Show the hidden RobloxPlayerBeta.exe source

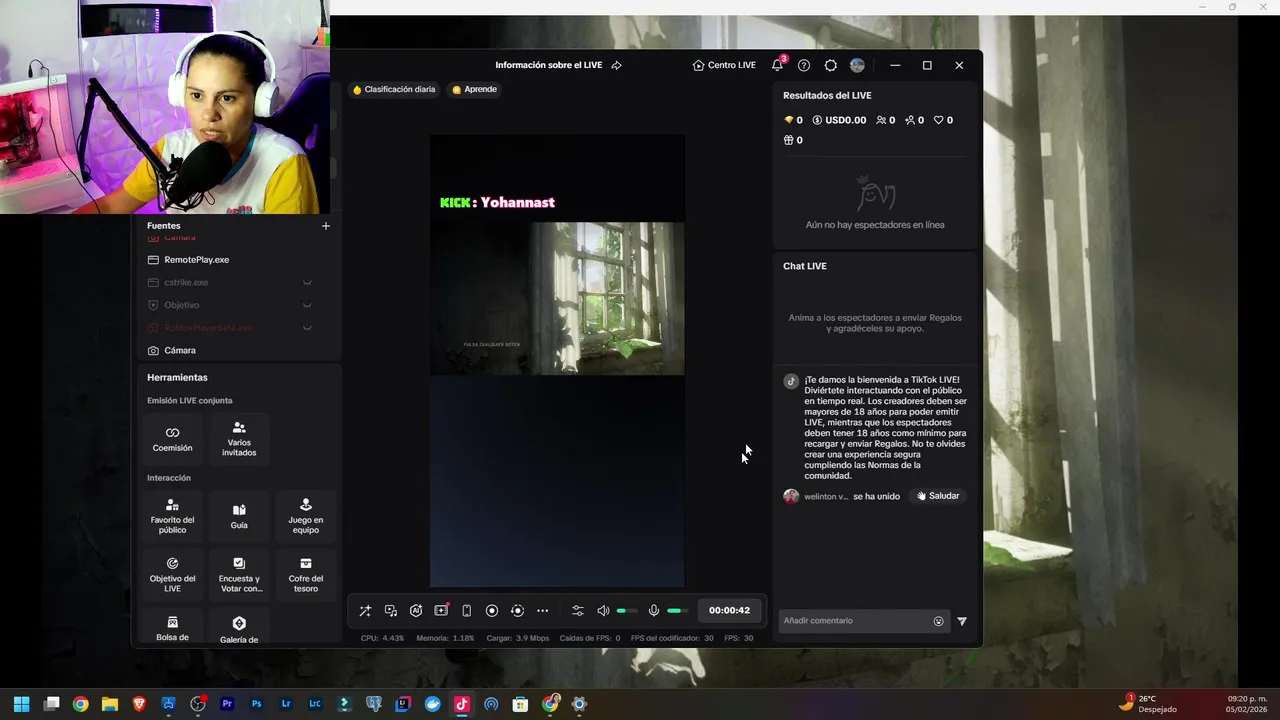tap(307, 328)
